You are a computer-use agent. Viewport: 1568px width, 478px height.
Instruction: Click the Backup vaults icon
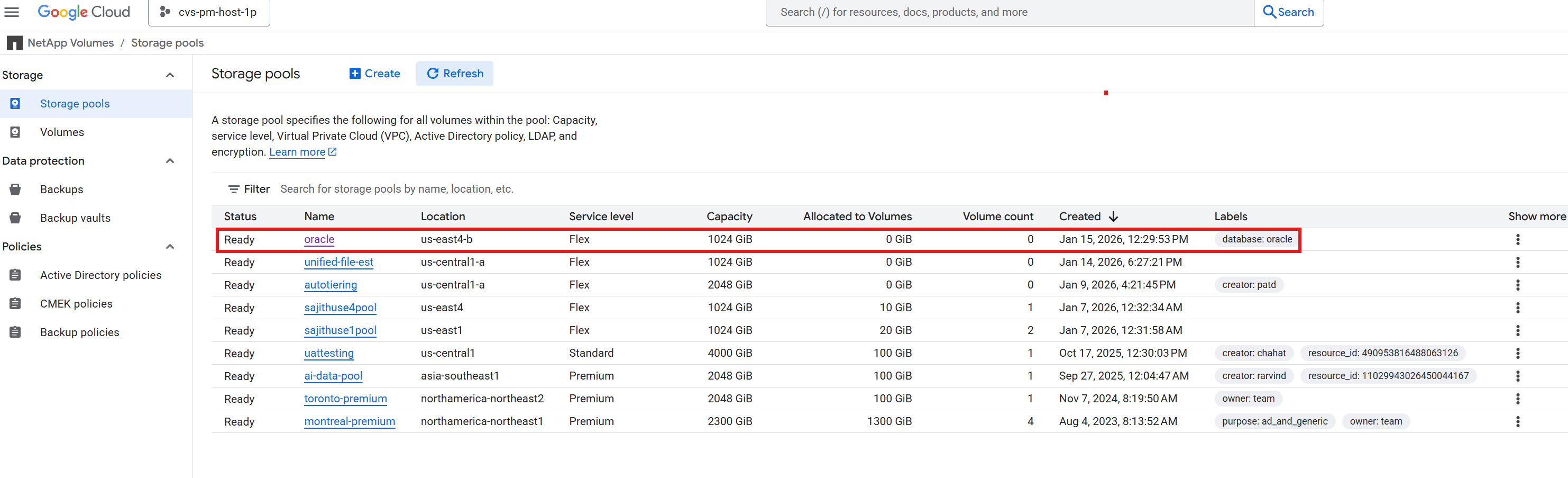(15, 218)
